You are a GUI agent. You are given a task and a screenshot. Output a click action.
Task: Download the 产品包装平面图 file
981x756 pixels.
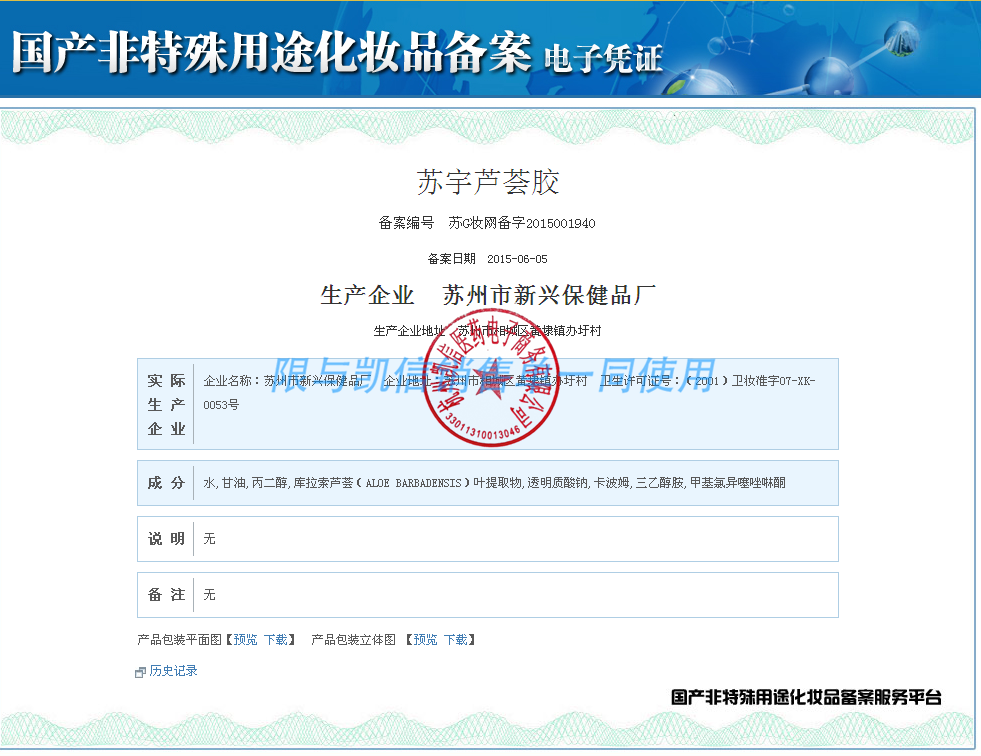click(276, 640)
